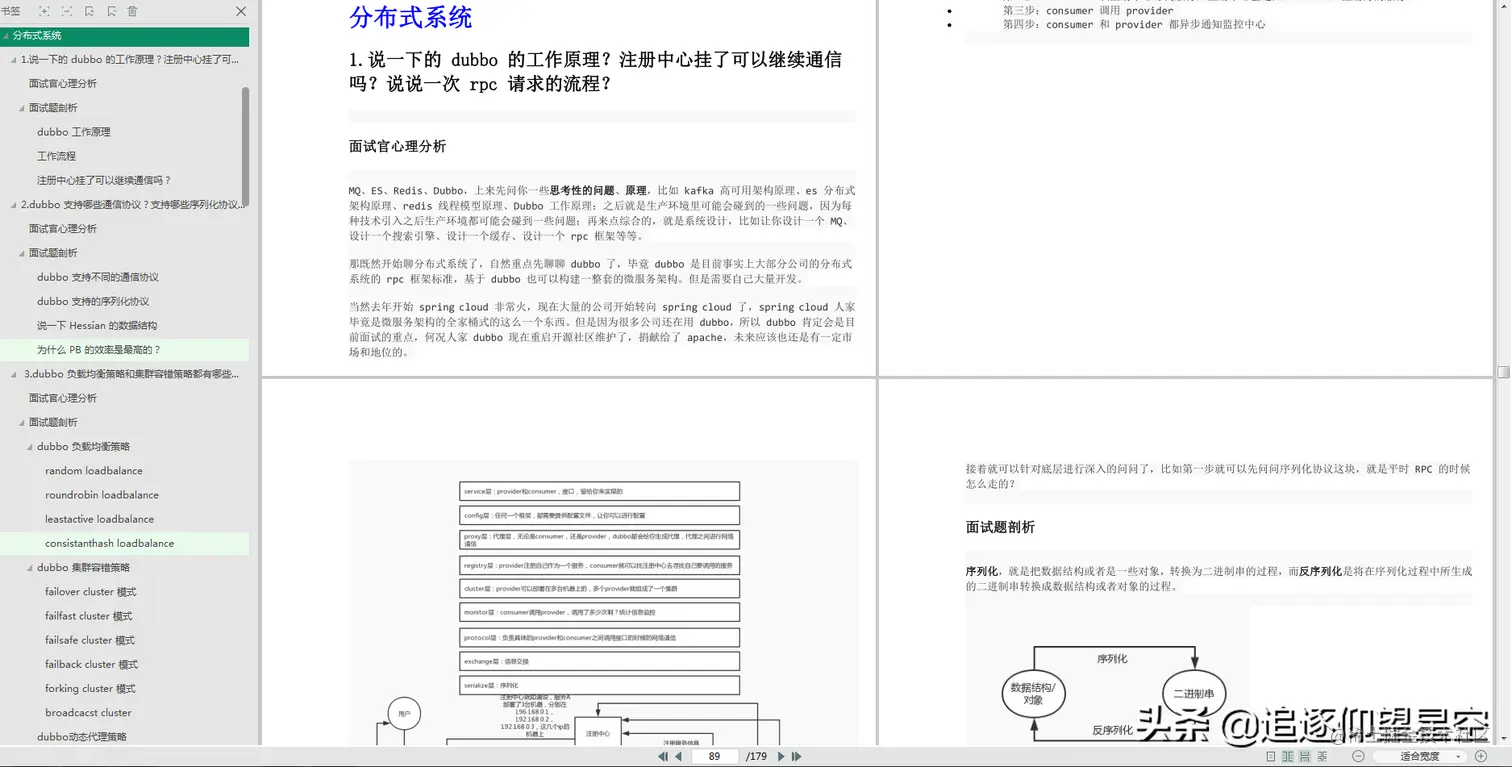Toggle continuous scrolling page layout
Image resolution: width=1512 pixels, height=767 pixels.
click(1305, 756)
